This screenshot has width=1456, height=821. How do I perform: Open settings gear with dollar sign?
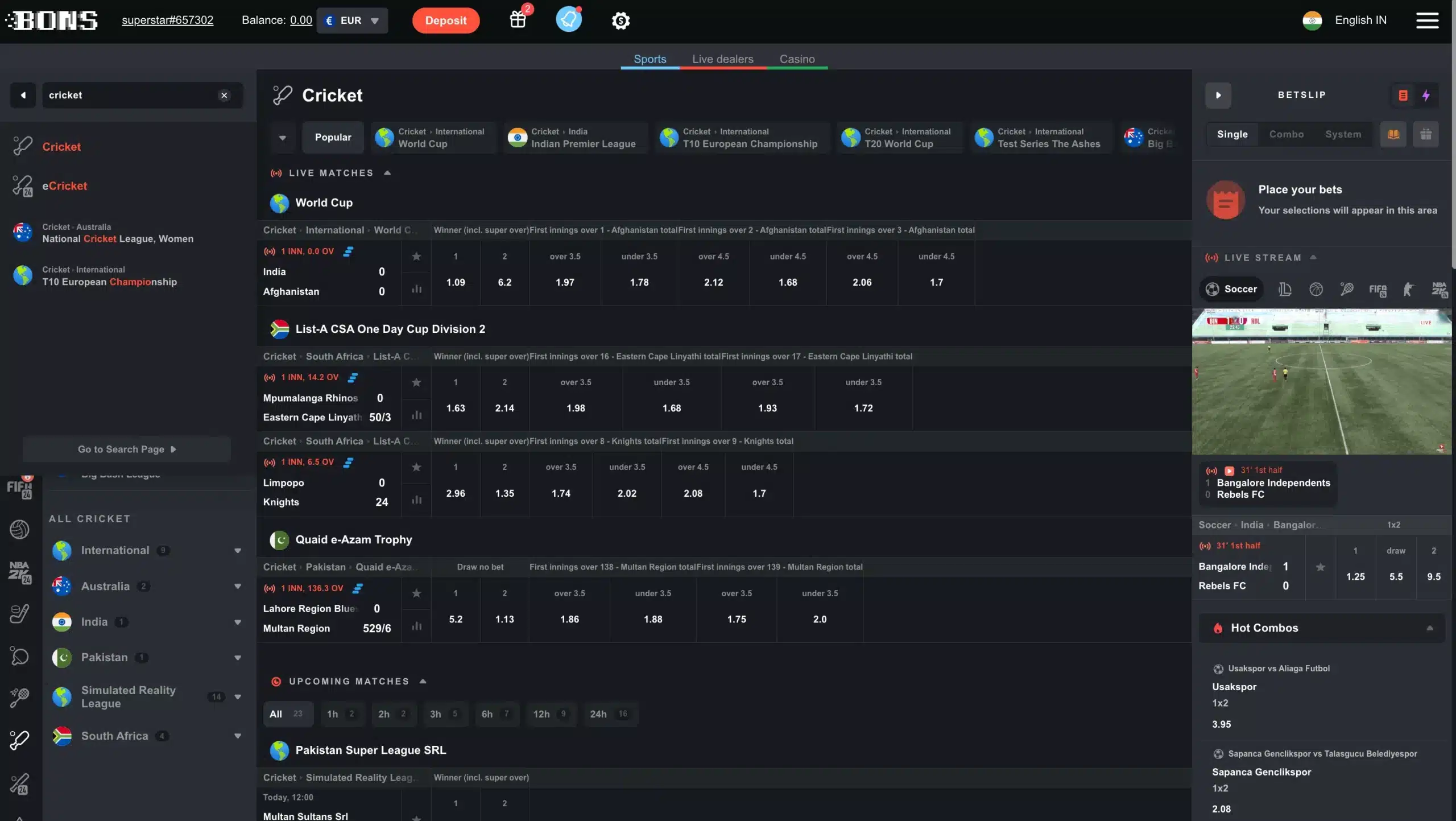pos(621,20)
